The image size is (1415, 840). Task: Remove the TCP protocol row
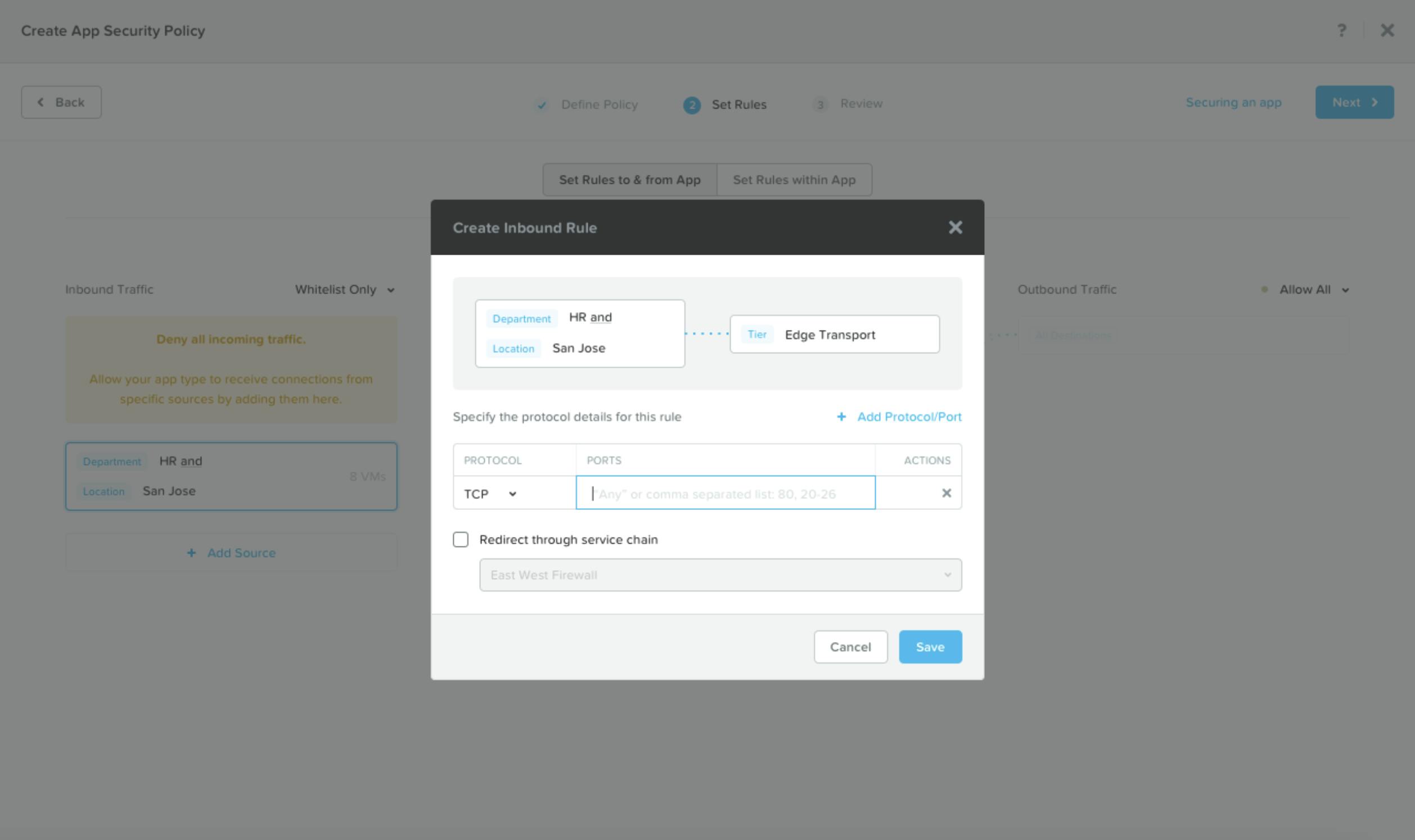pos(948,493)
